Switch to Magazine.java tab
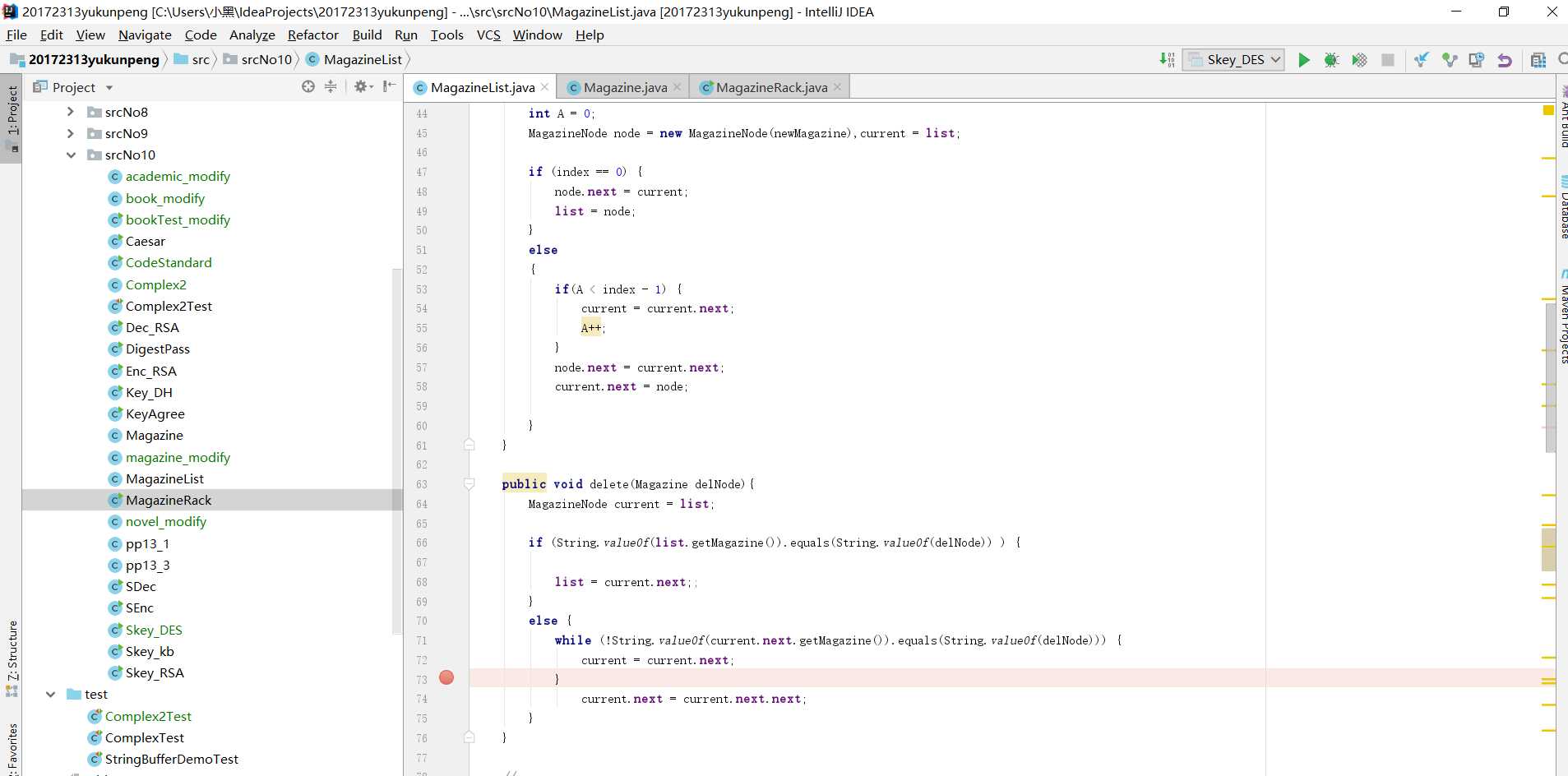The width and height of the screenshot is (1568, 776). pyautogui.click(x=625, y=87)
